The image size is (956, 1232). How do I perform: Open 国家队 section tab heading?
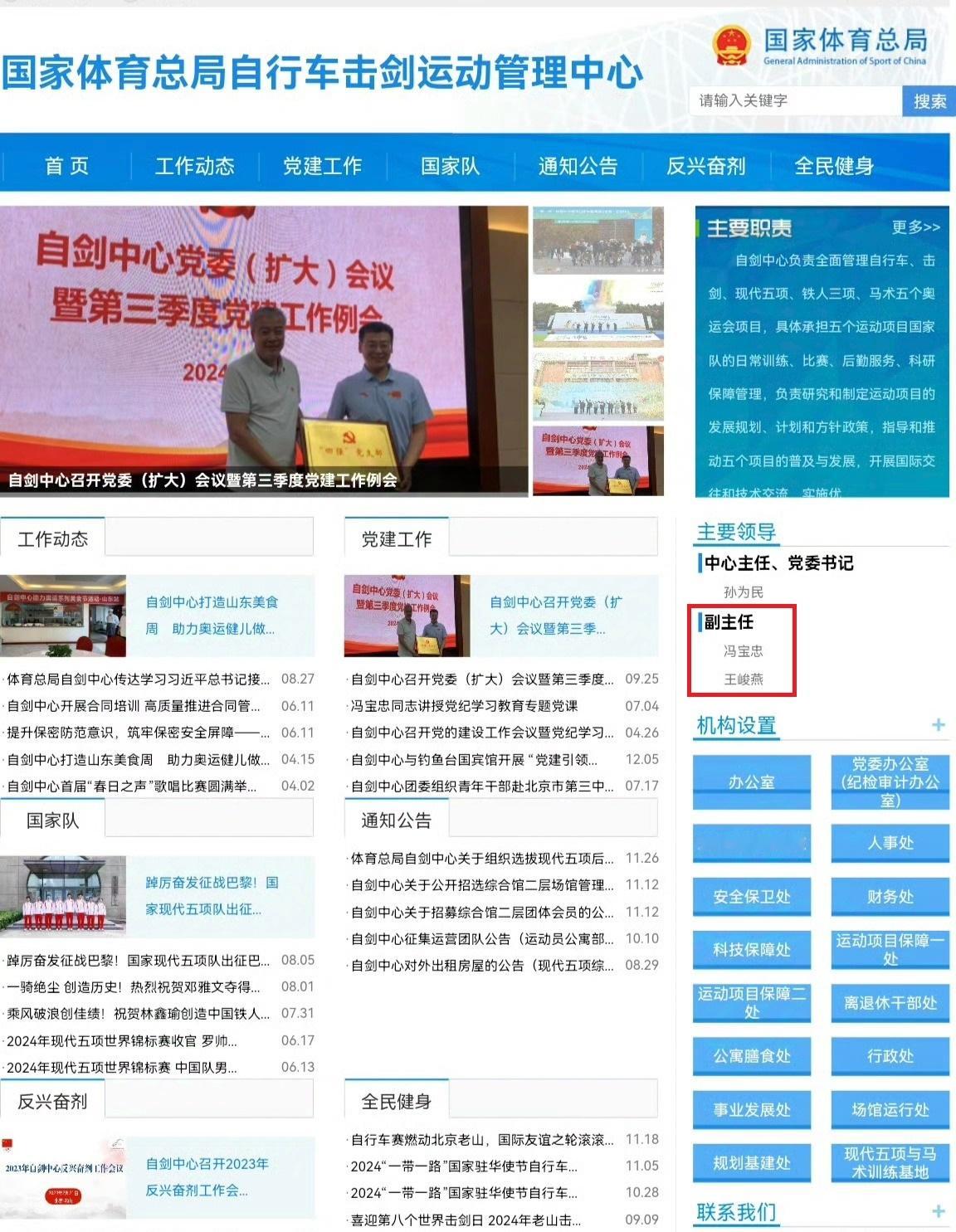click(x=53, y=821)
